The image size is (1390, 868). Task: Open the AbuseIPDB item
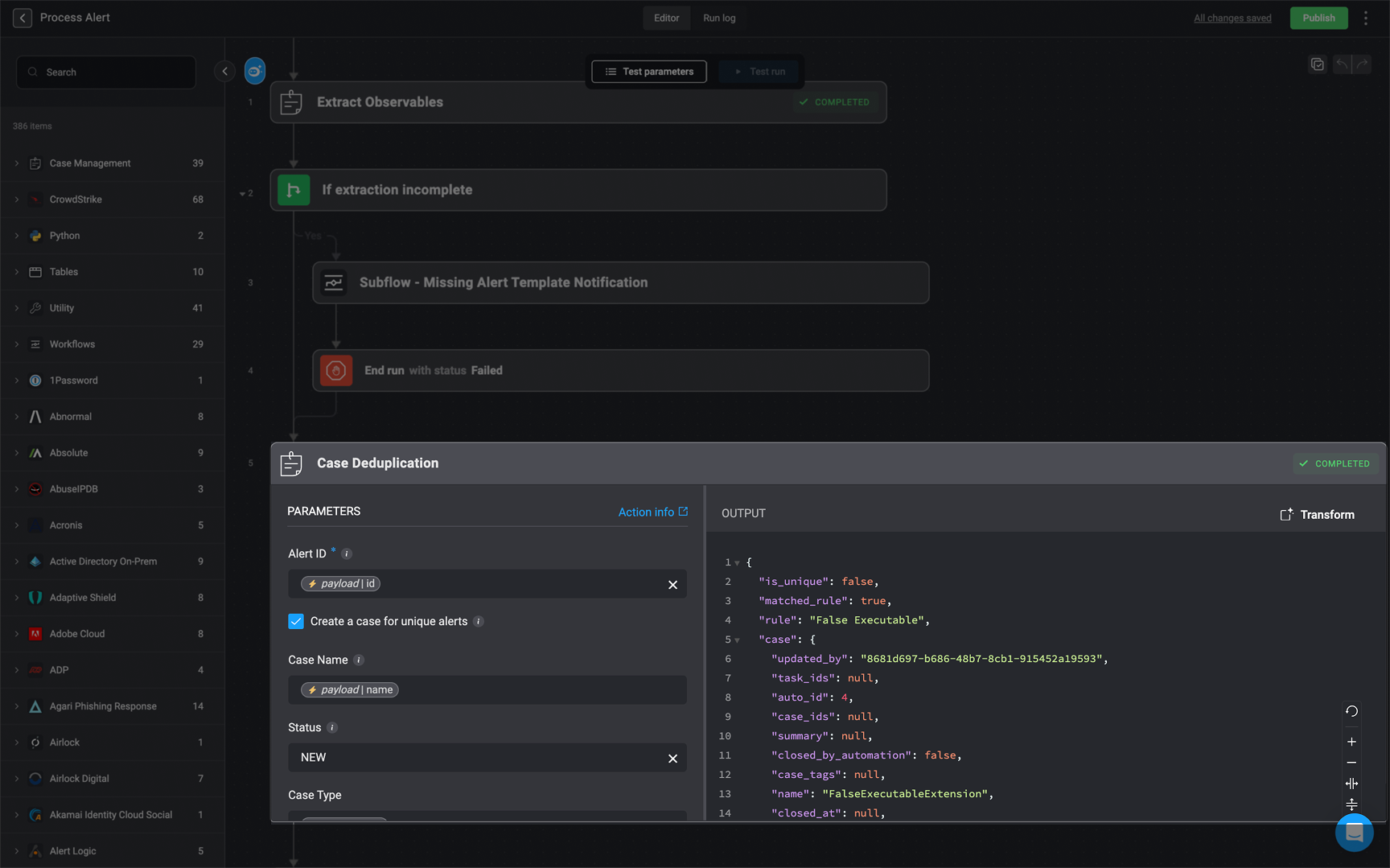(113, 489)
